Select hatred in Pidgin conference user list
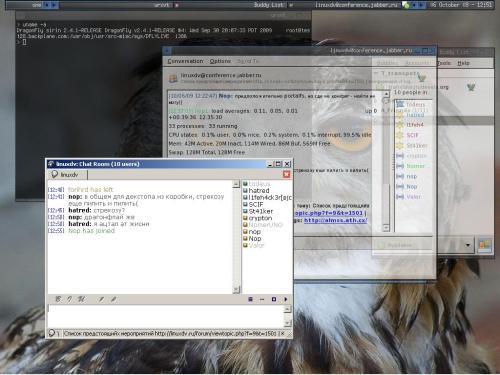 tap(415, 115)
